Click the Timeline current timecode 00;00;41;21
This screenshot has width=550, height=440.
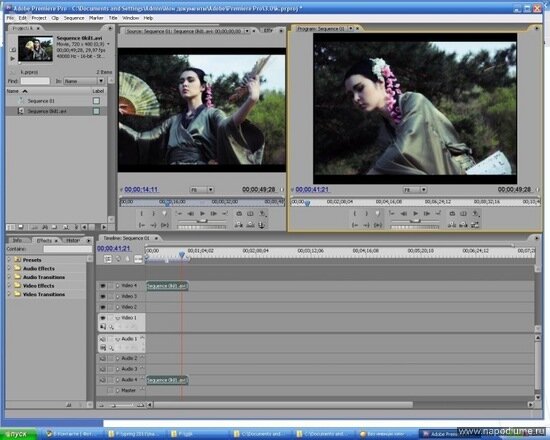pos(114,248)
